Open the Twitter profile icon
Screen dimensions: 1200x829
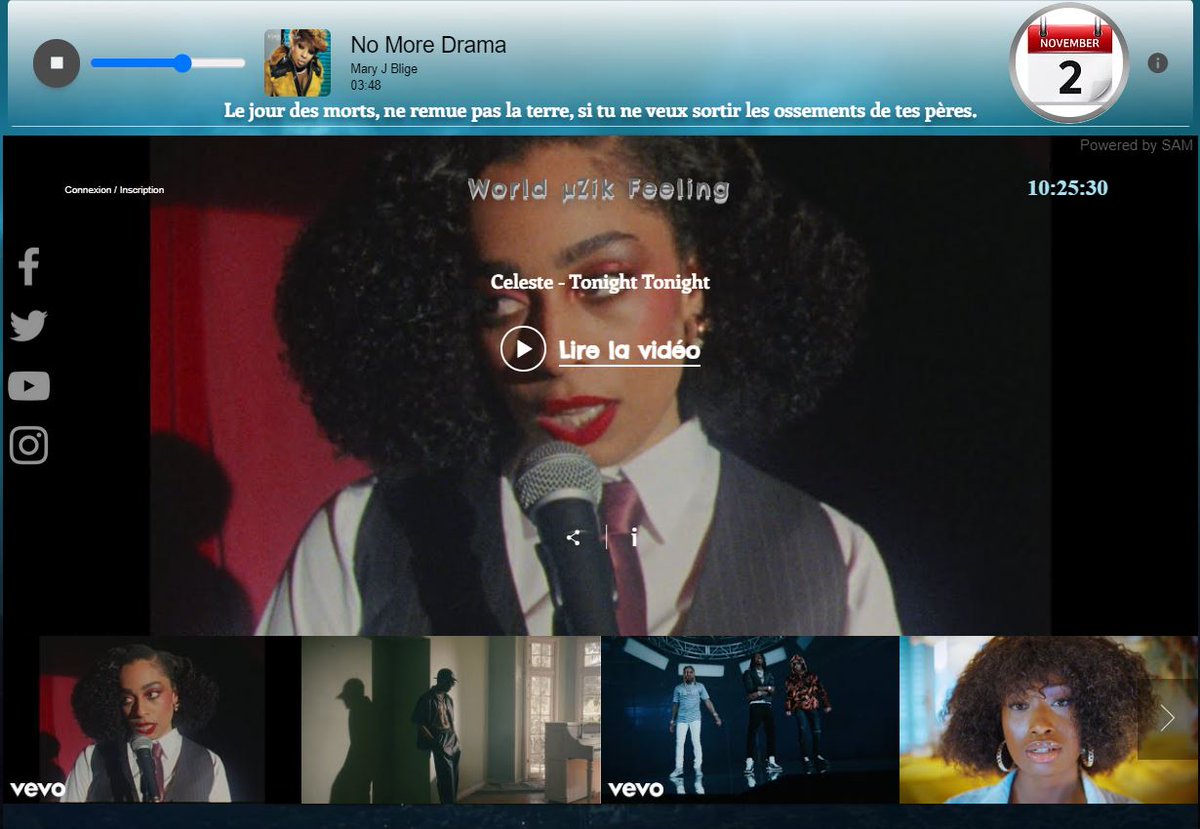click(29, 326)
